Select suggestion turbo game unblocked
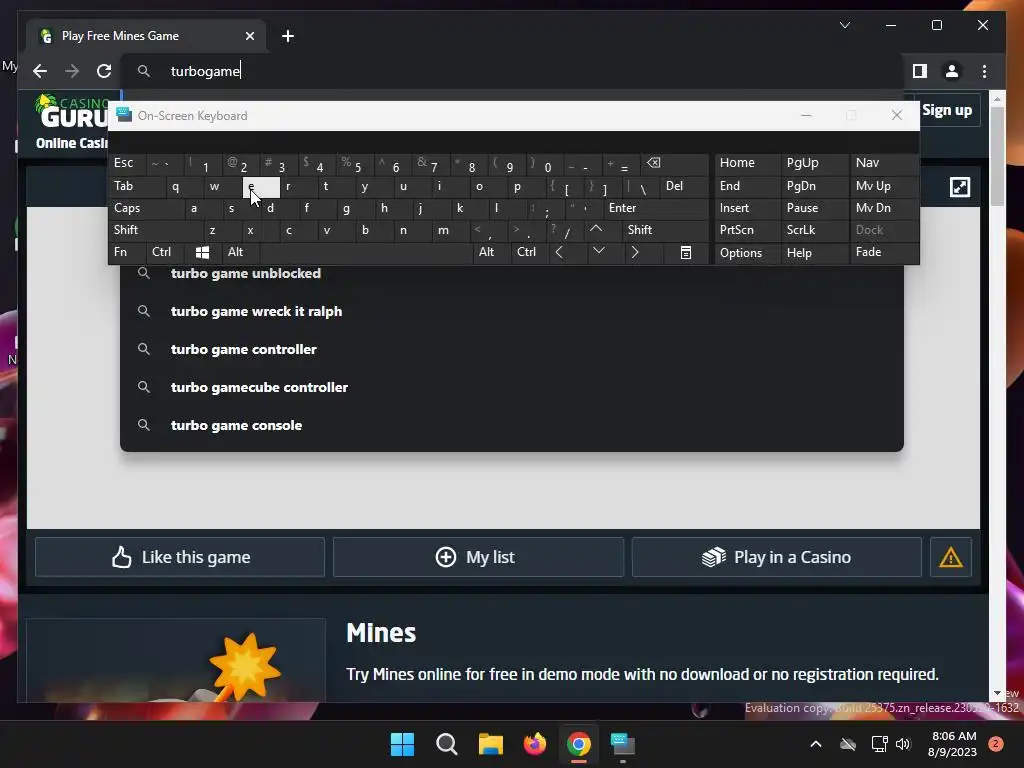 point(512,274)
